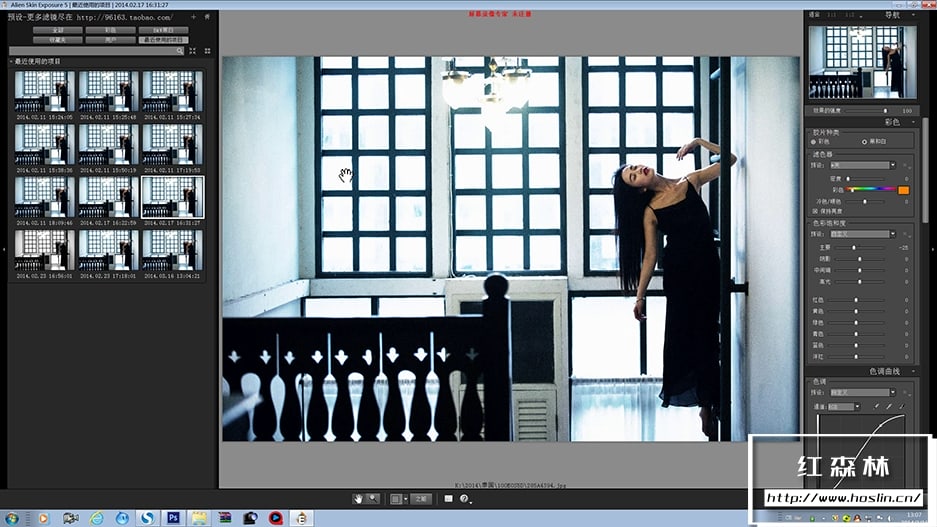Click 适窗 fit zoom option

tap(814, 15)
